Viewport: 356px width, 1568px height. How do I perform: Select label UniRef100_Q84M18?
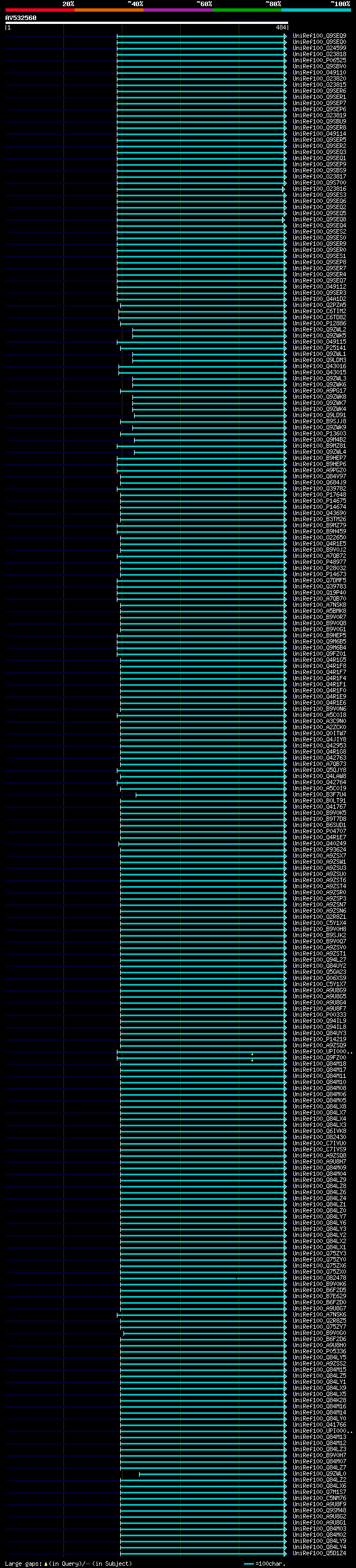pos(319,1064)
